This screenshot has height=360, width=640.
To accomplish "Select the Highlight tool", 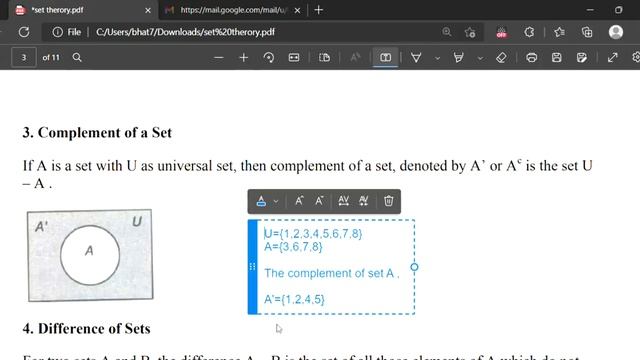I will click(459, 58).
